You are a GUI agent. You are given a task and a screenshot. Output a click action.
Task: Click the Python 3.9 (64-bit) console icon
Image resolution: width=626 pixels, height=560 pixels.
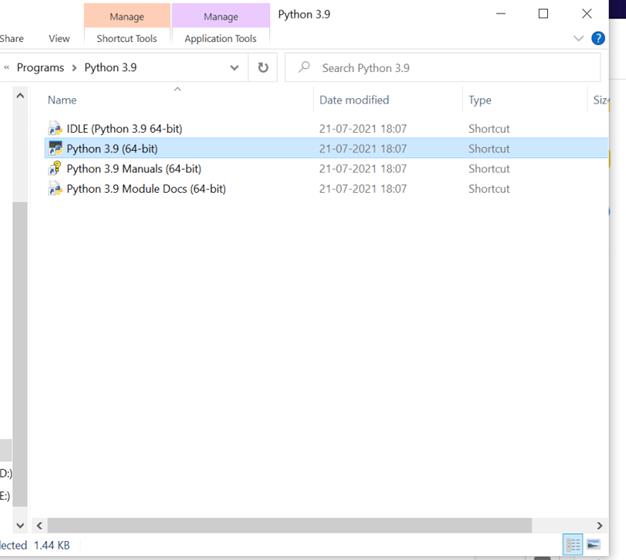[x=55, y=148]
